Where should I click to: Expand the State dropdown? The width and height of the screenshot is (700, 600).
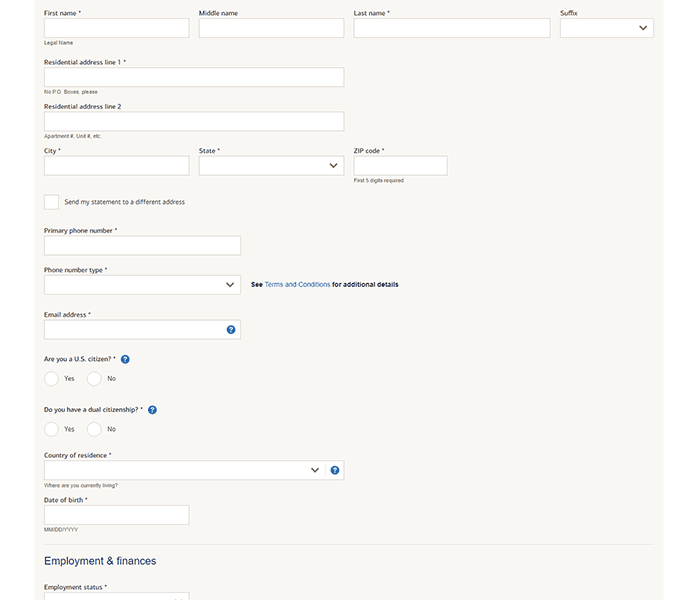[x=271, y=166]
